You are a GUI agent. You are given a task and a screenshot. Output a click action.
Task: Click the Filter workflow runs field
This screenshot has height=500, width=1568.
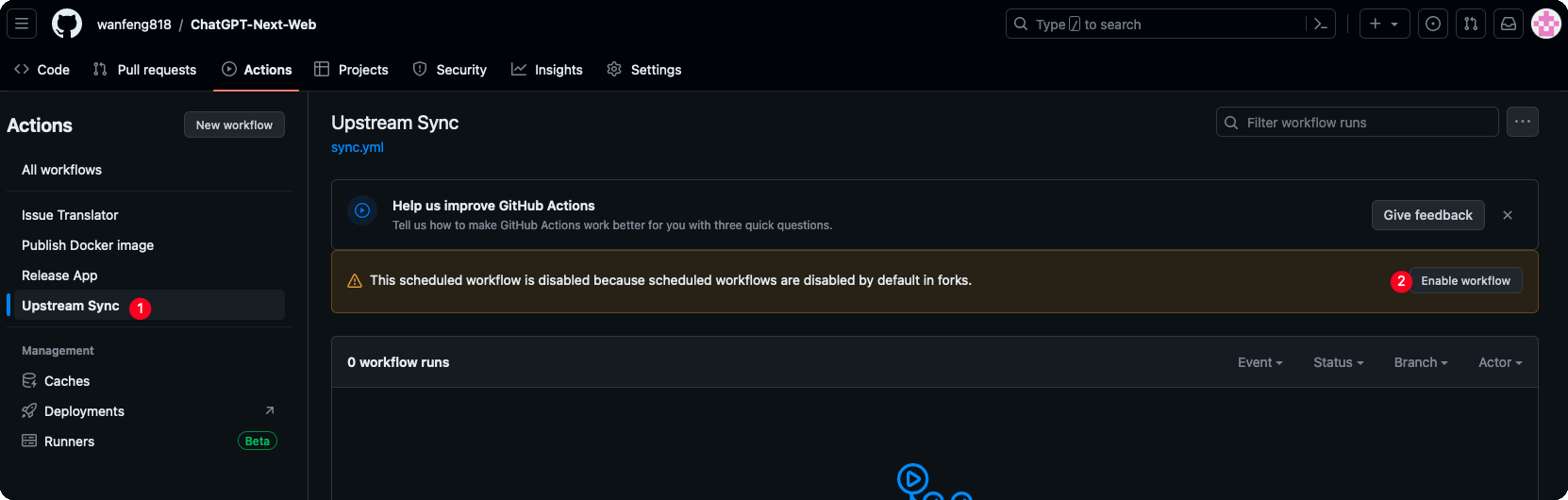(1358, 123)
